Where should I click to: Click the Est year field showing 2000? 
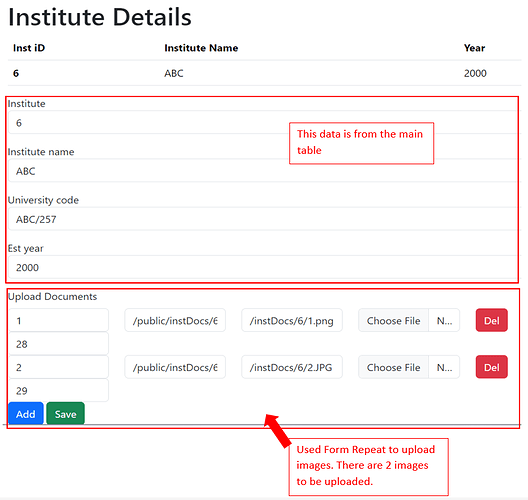click(263, 267)
